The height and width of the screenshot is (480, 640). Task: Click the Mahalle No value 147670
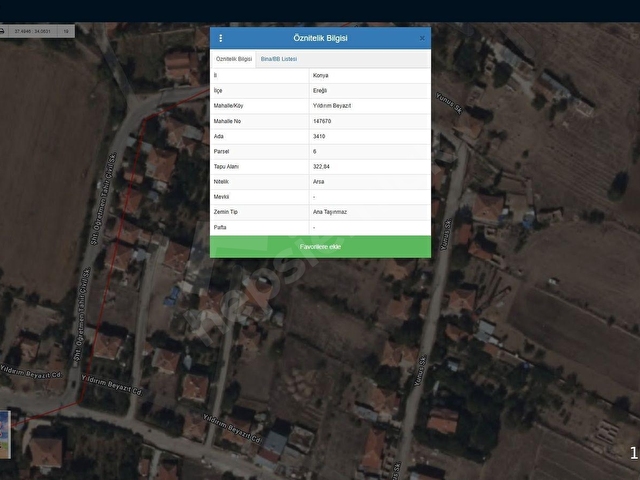click(x=322, y=121)
